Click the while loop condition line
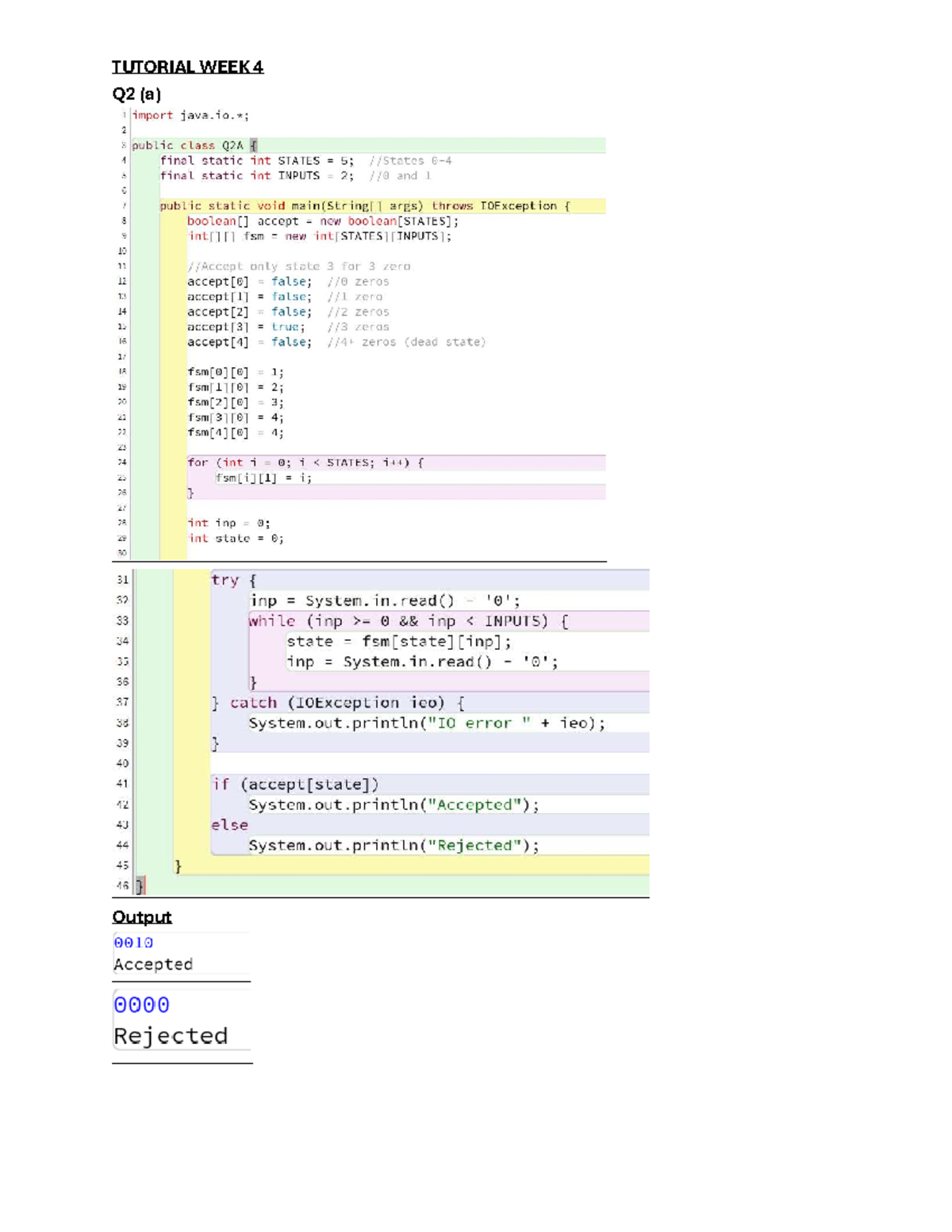This screenshot has width=952, height=1232. (x=409, y=621)
